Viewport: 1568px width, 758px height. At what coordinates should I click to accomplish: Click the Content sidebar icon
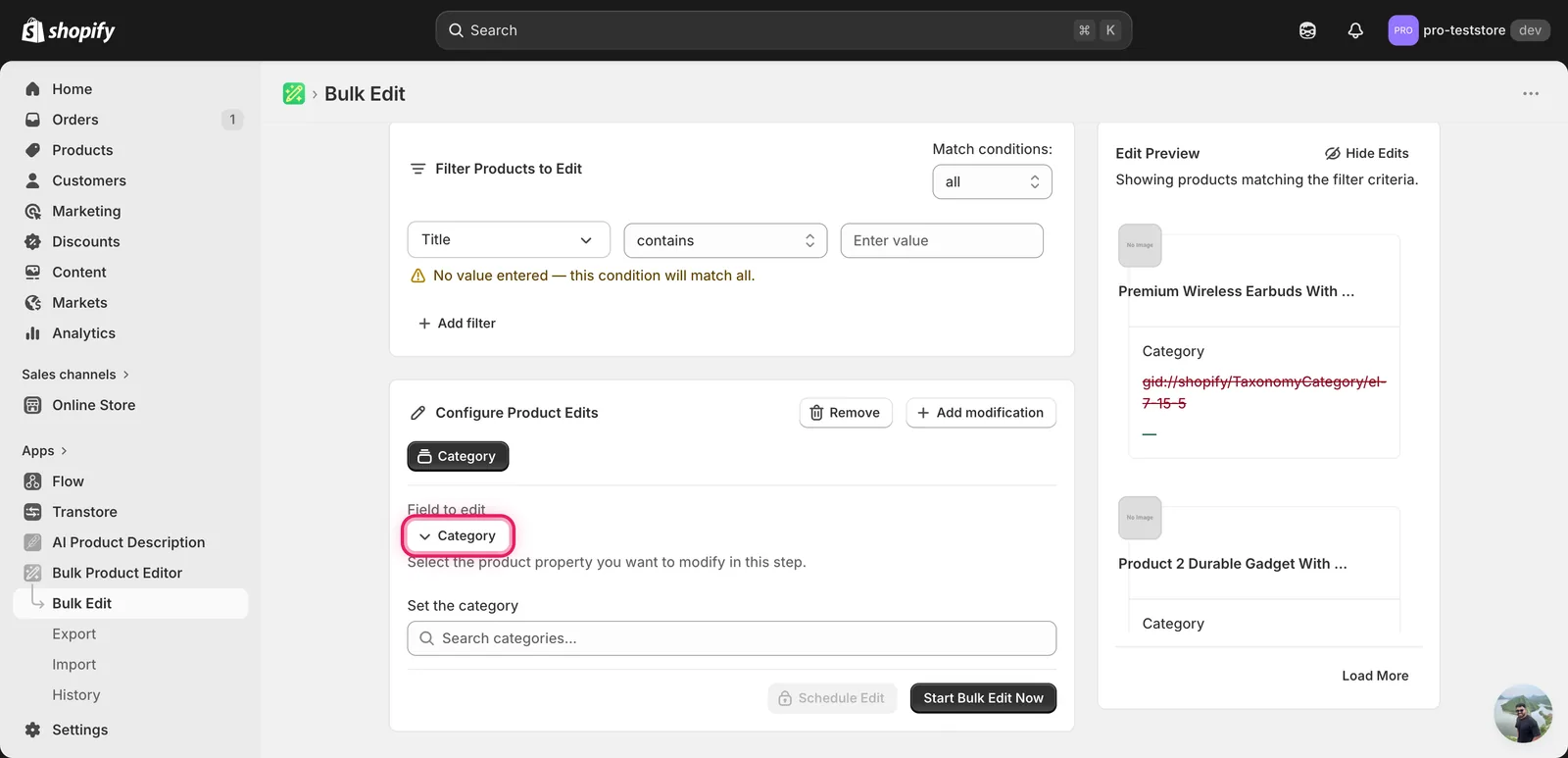[32, 272]
